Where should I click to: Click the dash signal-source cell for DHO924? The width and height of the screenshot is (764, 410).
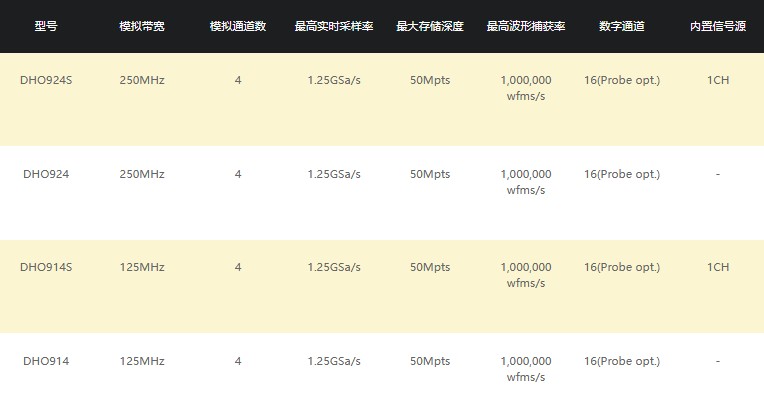tap(718, 174)
